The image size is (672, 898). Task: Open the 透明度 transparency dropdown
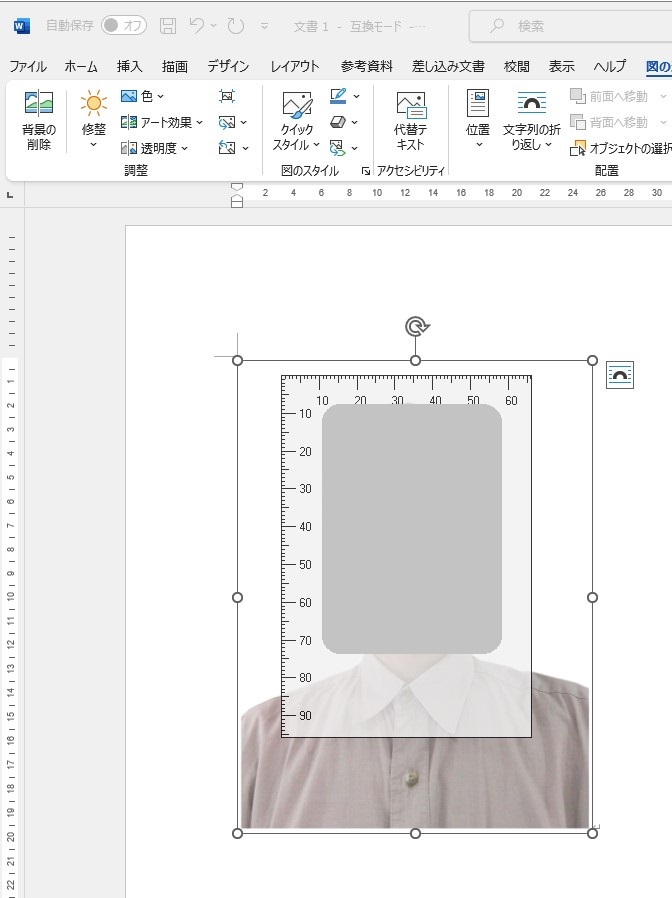(155, 148)
